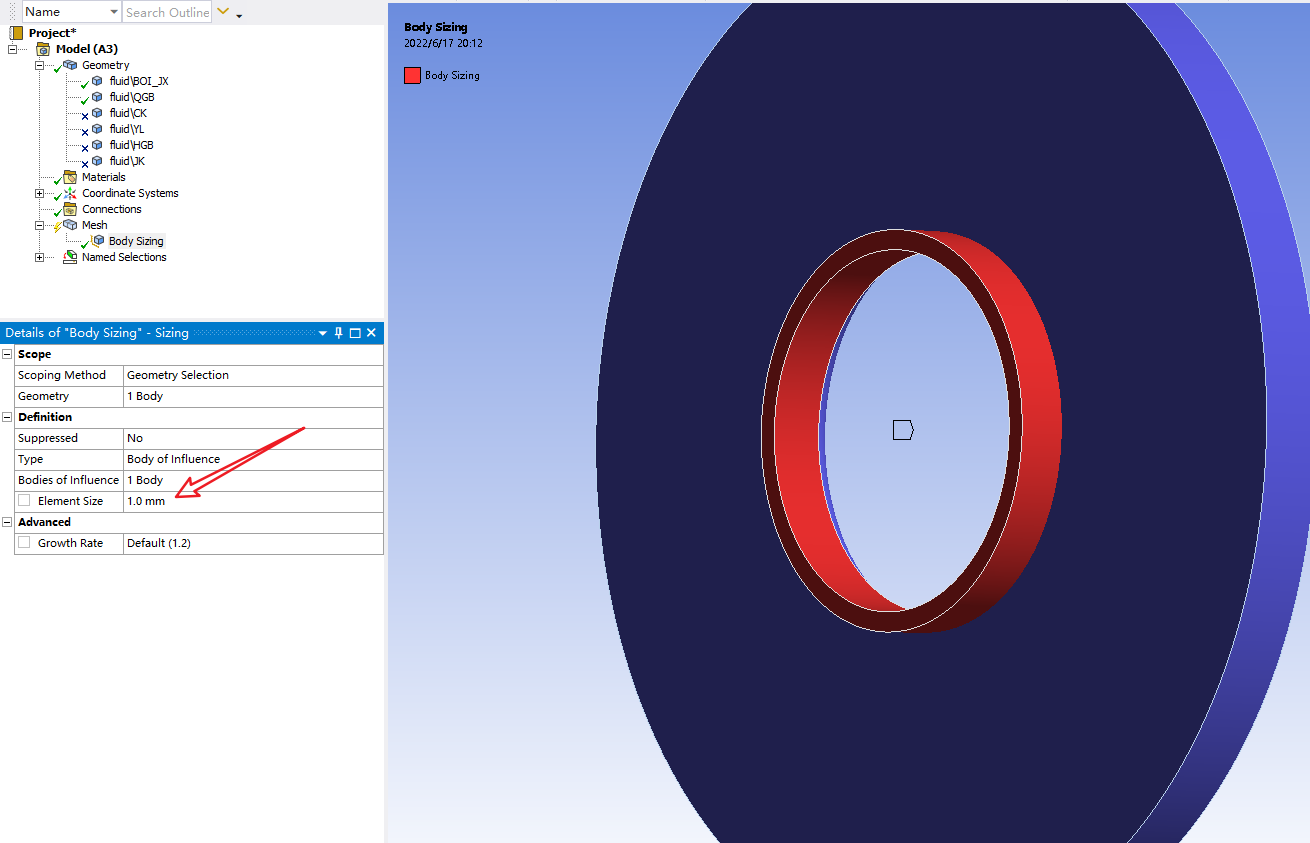The image size is (1310, 843).
Task: Click the Project book icon
Action: (16, 33)
